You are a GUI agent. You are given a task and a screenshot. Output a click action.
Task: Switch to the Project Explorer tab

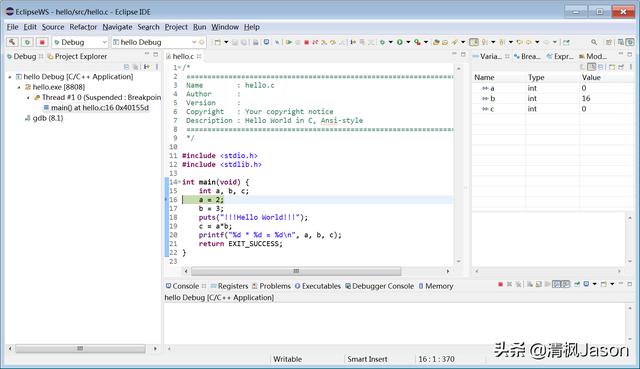(x=77, y=56)
